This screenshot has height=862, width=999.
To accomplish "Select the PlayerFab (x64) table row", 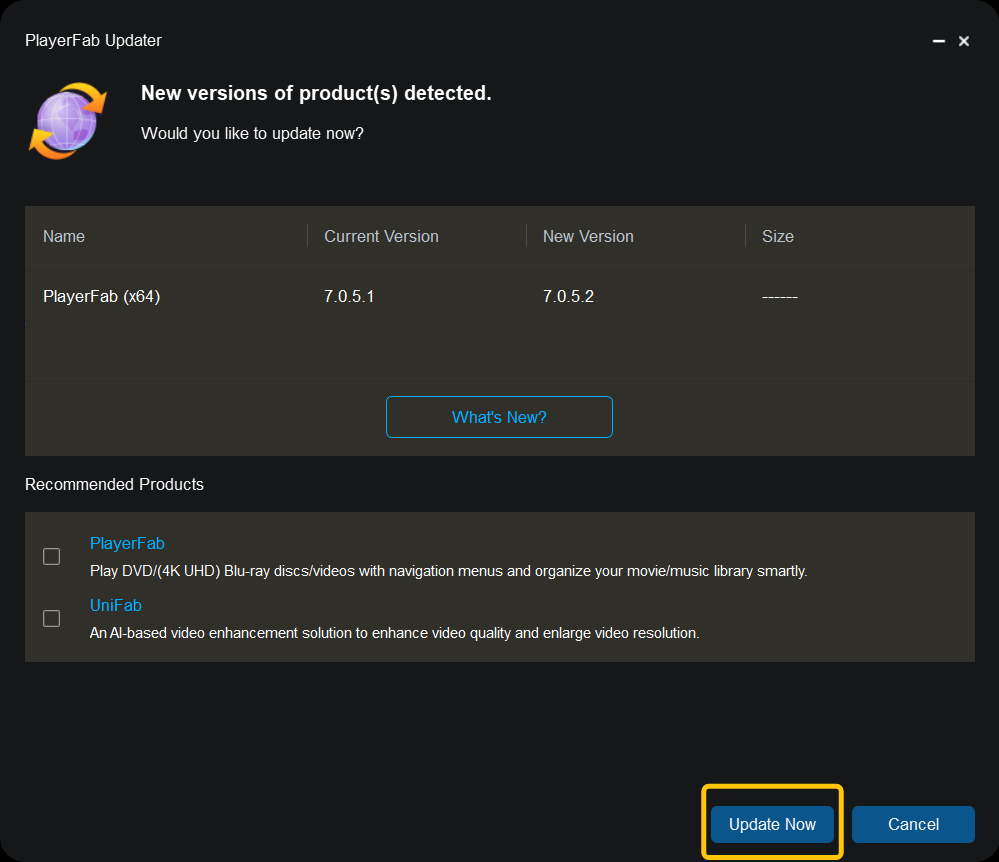I will pyautogui.click(x=500, y=296).
